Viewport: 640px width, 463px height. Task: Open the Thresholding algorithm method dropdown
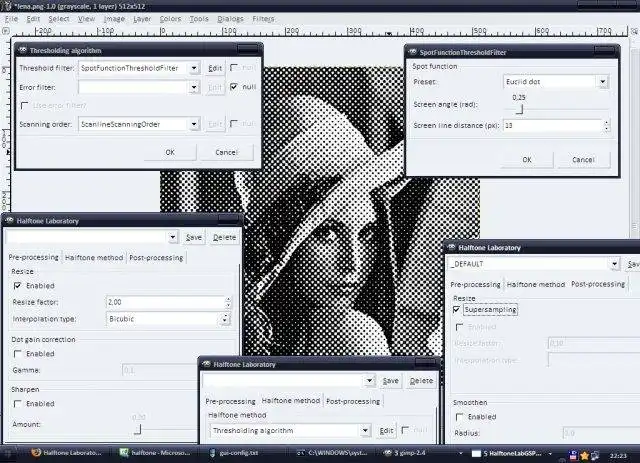[x=365, y=430]
